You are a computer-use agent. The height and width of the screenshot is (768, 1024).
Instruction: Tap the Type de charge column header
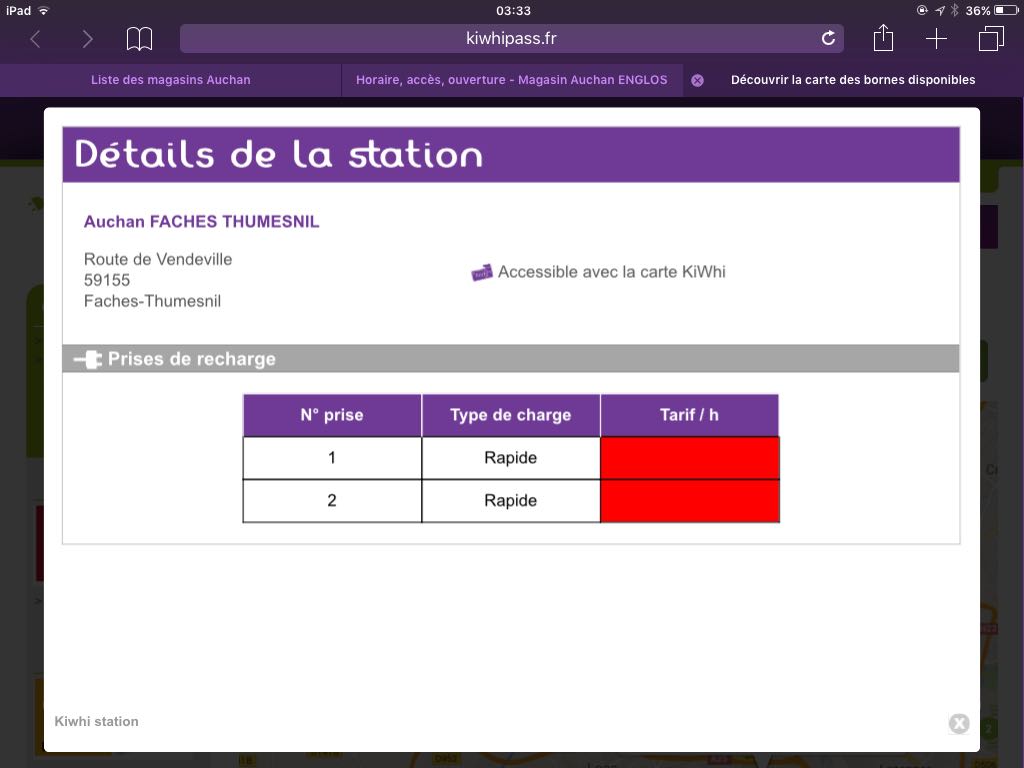(x=511, y=415)
